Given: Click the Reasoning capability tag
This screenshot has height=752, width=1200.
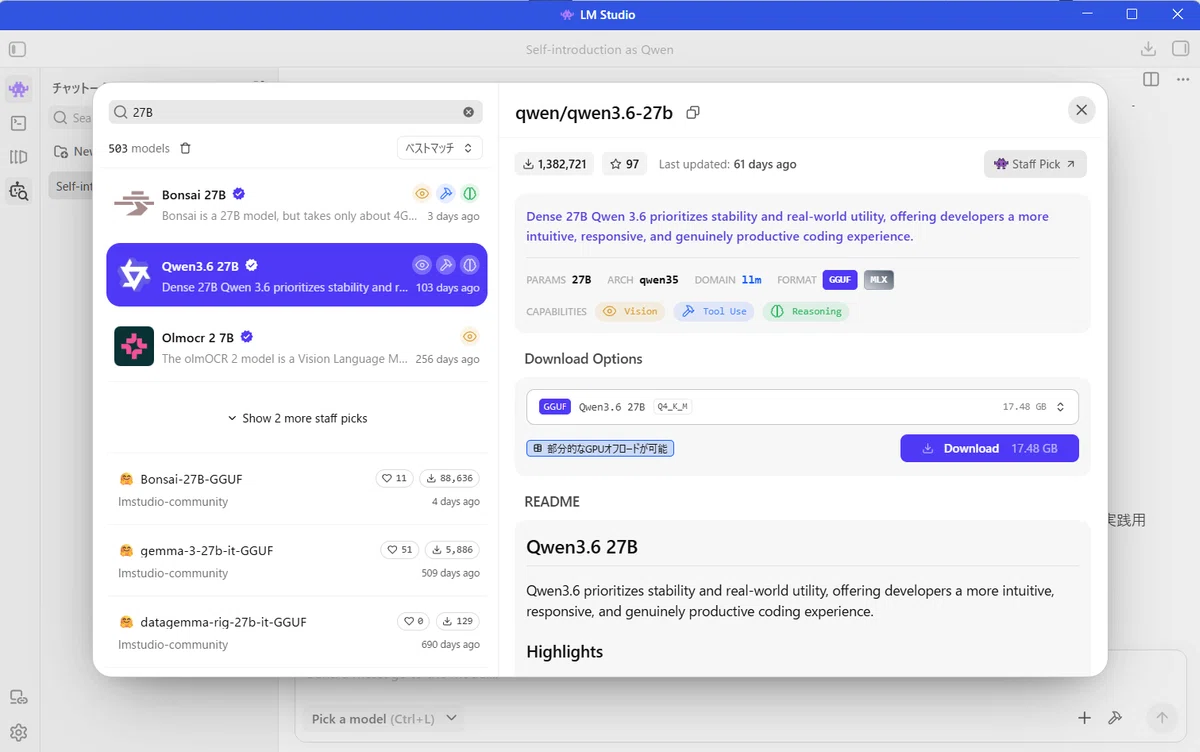Looking at the screenshot, I should (806, 312).
